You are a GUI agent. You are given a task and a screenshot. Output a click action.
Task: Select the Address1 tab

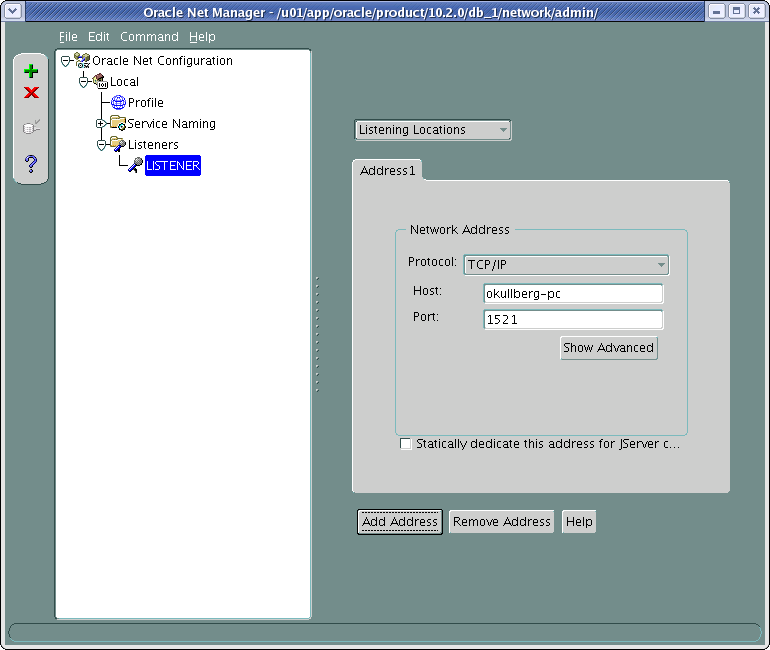tap(387, 170)
